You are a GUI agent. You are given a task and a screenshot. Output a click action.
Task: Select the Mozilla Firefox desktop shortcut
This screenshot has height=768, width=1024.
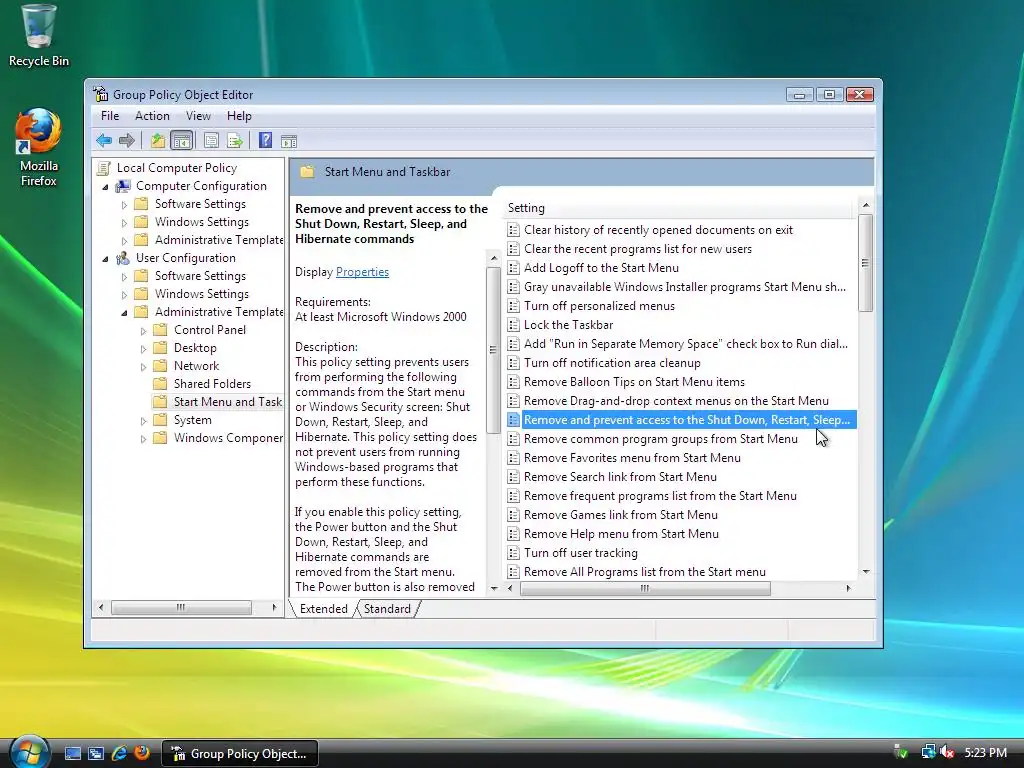(x=39, y=148)
